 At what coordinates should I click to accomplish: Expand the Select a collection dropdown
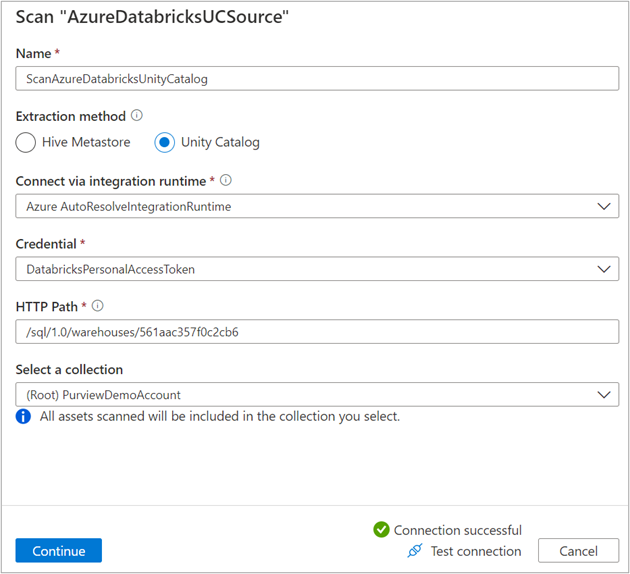[x=602, y=395]
